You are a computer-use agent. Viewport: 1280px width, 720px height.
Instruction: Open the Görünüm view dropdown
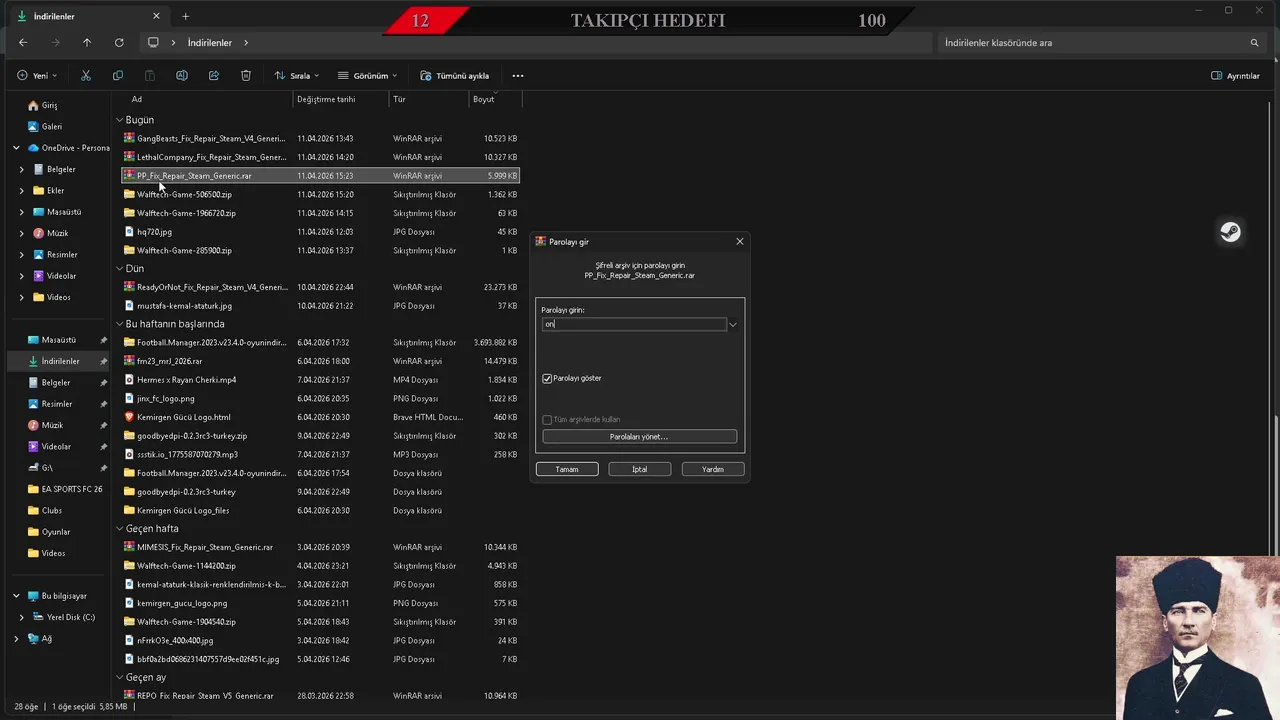click(x=367, y=75)
